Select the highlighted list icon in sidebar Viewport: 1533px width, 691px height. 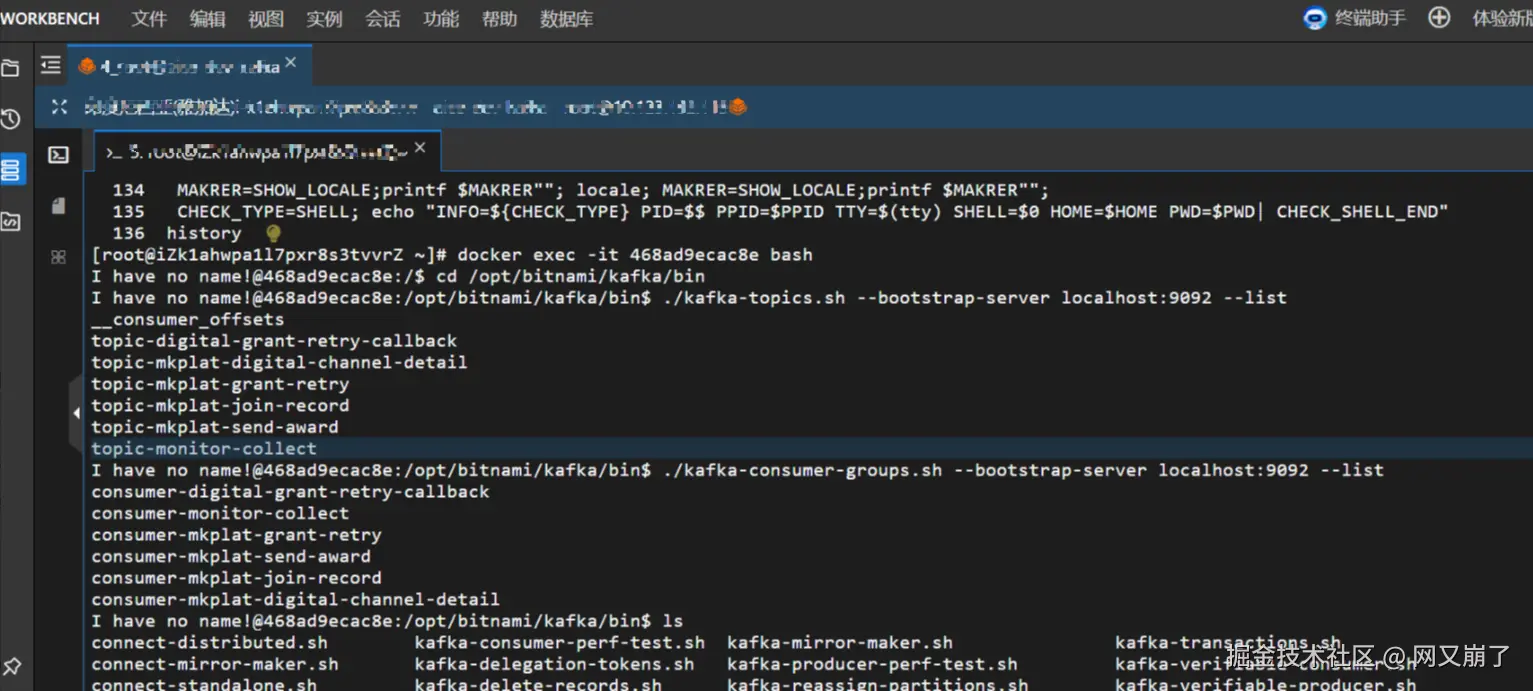(11, 170)
